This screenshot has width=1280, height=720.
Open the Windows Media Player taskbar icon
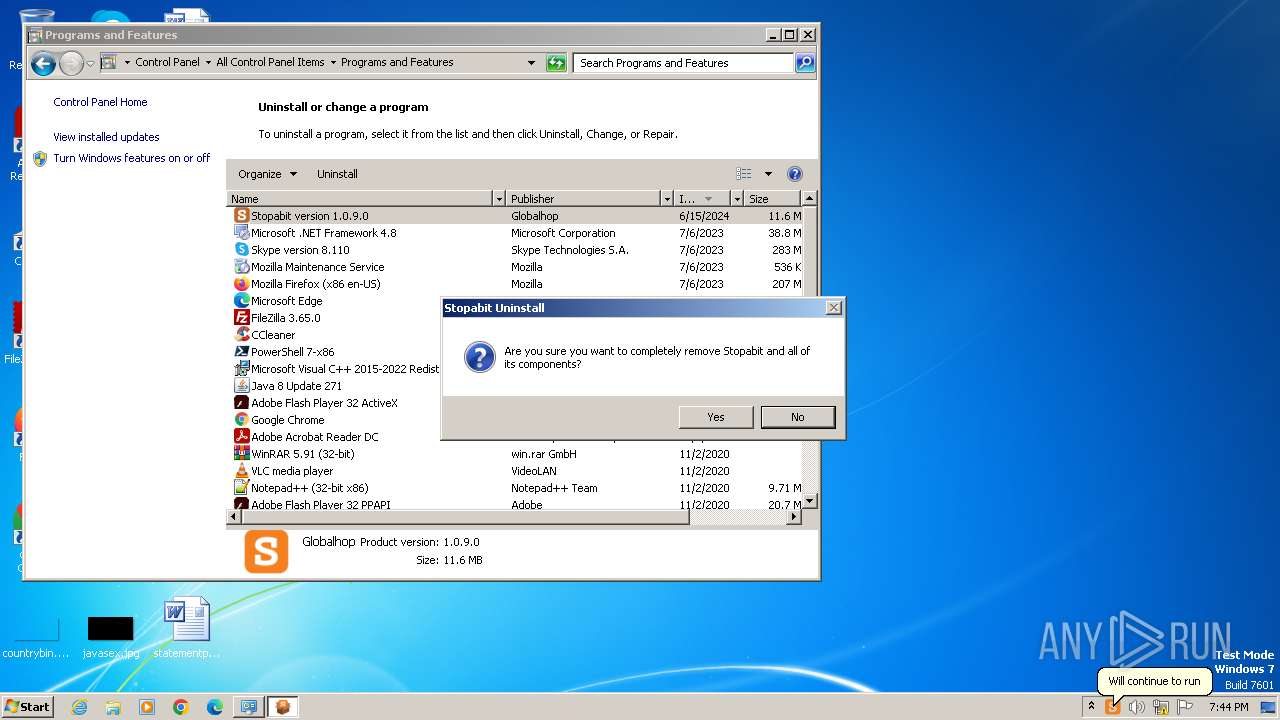[x=147, y=707]
